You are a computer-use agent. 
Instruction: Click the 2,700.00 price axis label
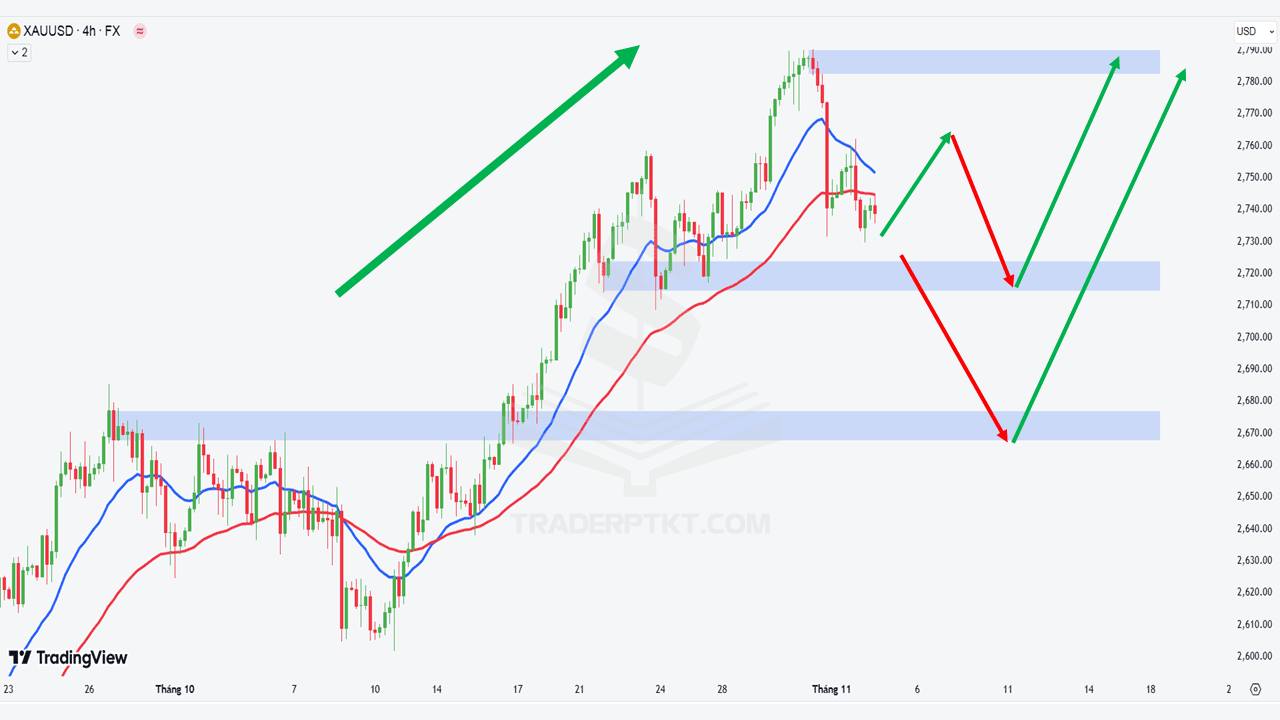(1254, 337)
